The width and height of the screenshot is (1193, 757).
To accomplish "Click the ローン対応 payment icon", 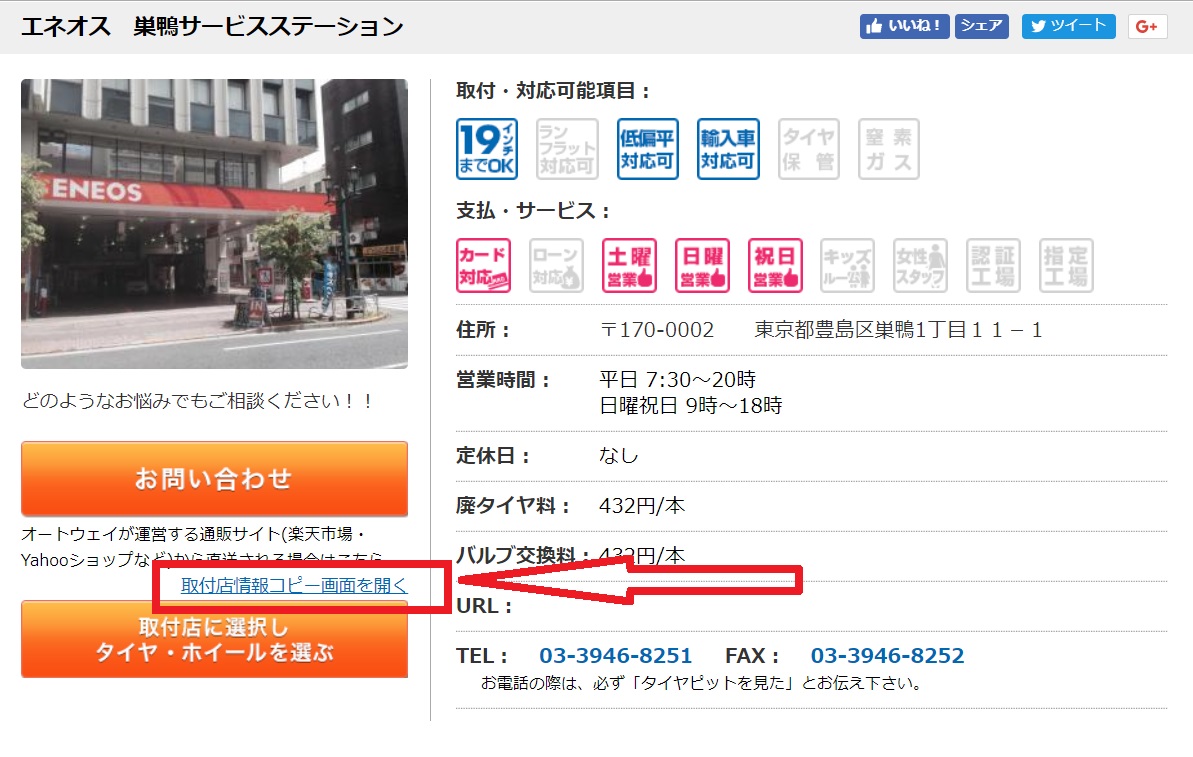I will point(556,266).
